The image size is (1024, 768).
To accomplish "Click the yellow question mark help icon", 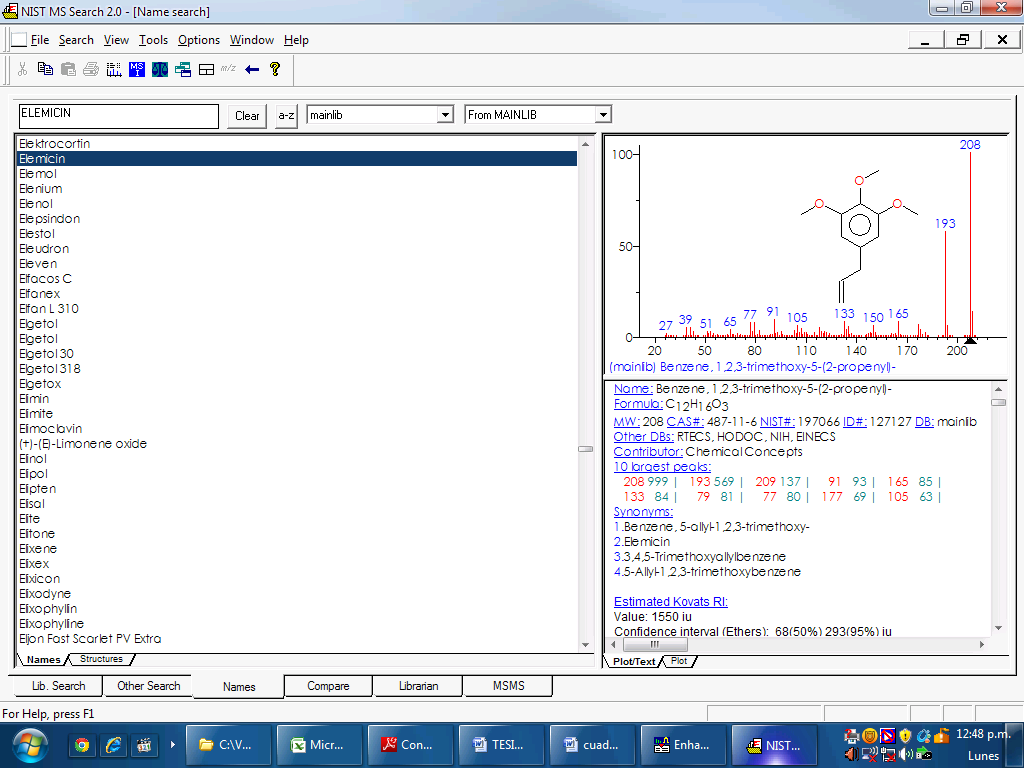I will click(x=275, y=69).
